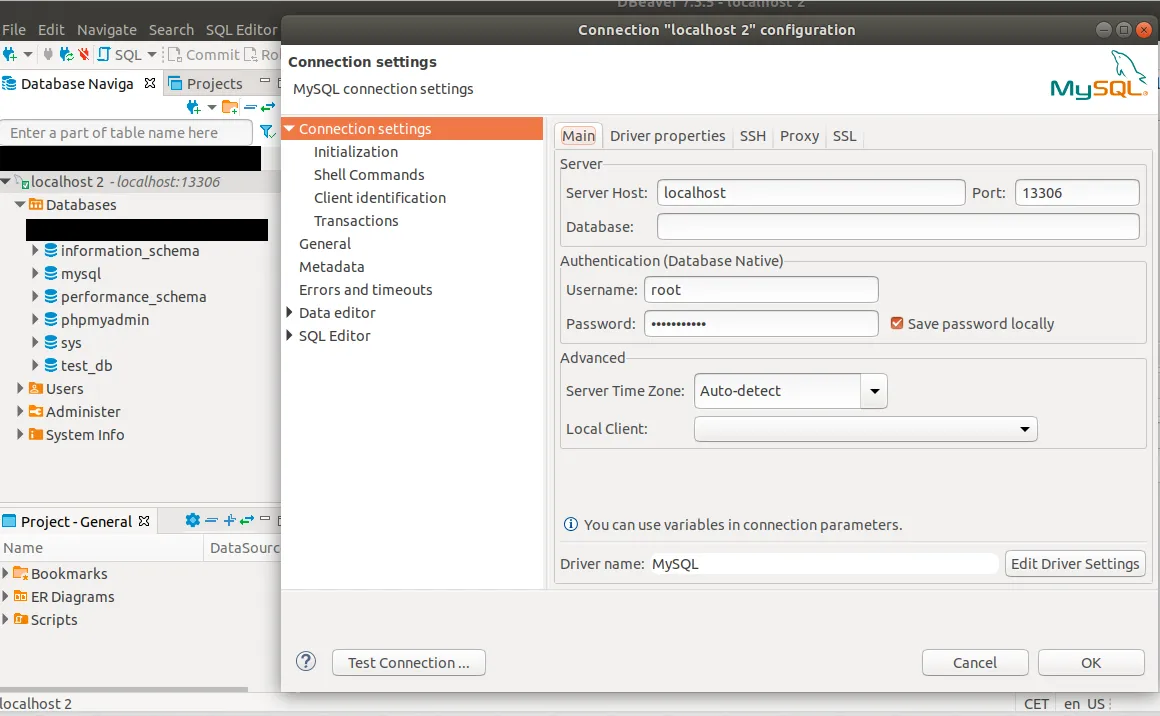Screen dimensions: 1160x716
Task: Click the Test Connection button
Action: (x=408, y=663)
